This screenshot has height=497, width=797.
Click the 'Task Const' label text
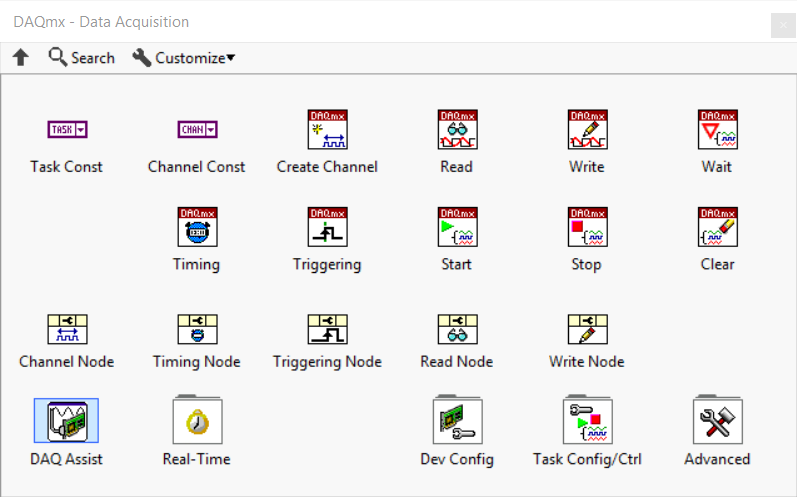[66, 167]
